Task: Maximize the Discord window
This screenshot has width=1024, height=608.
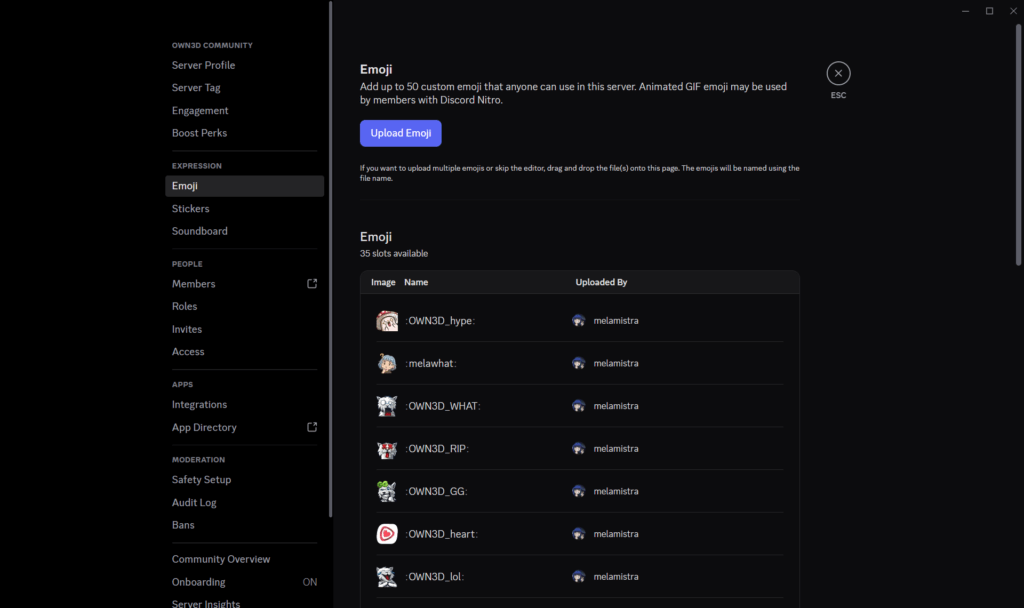Action: [989, 10]
